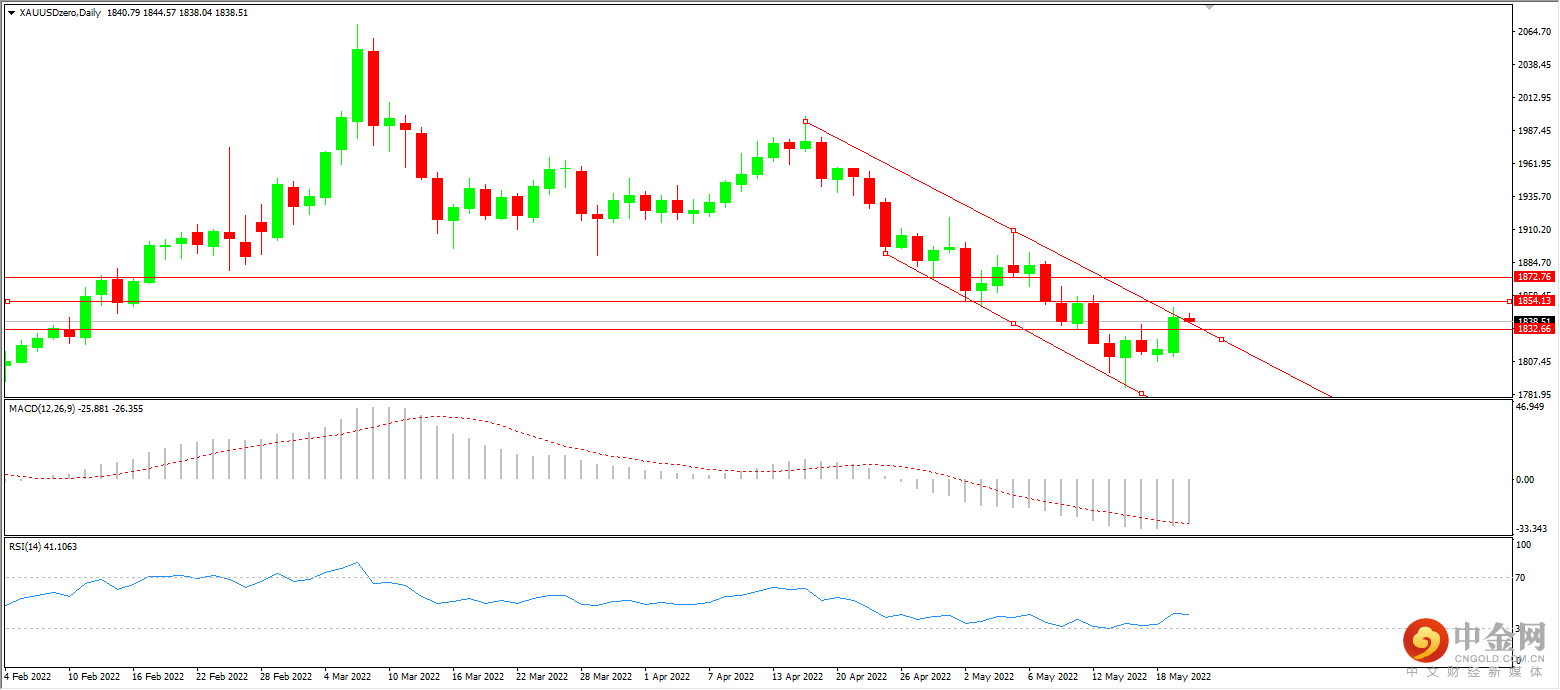Click the 28 Feb 2022 date label
Screen dimensions: 1560x690
click(288, 677)
